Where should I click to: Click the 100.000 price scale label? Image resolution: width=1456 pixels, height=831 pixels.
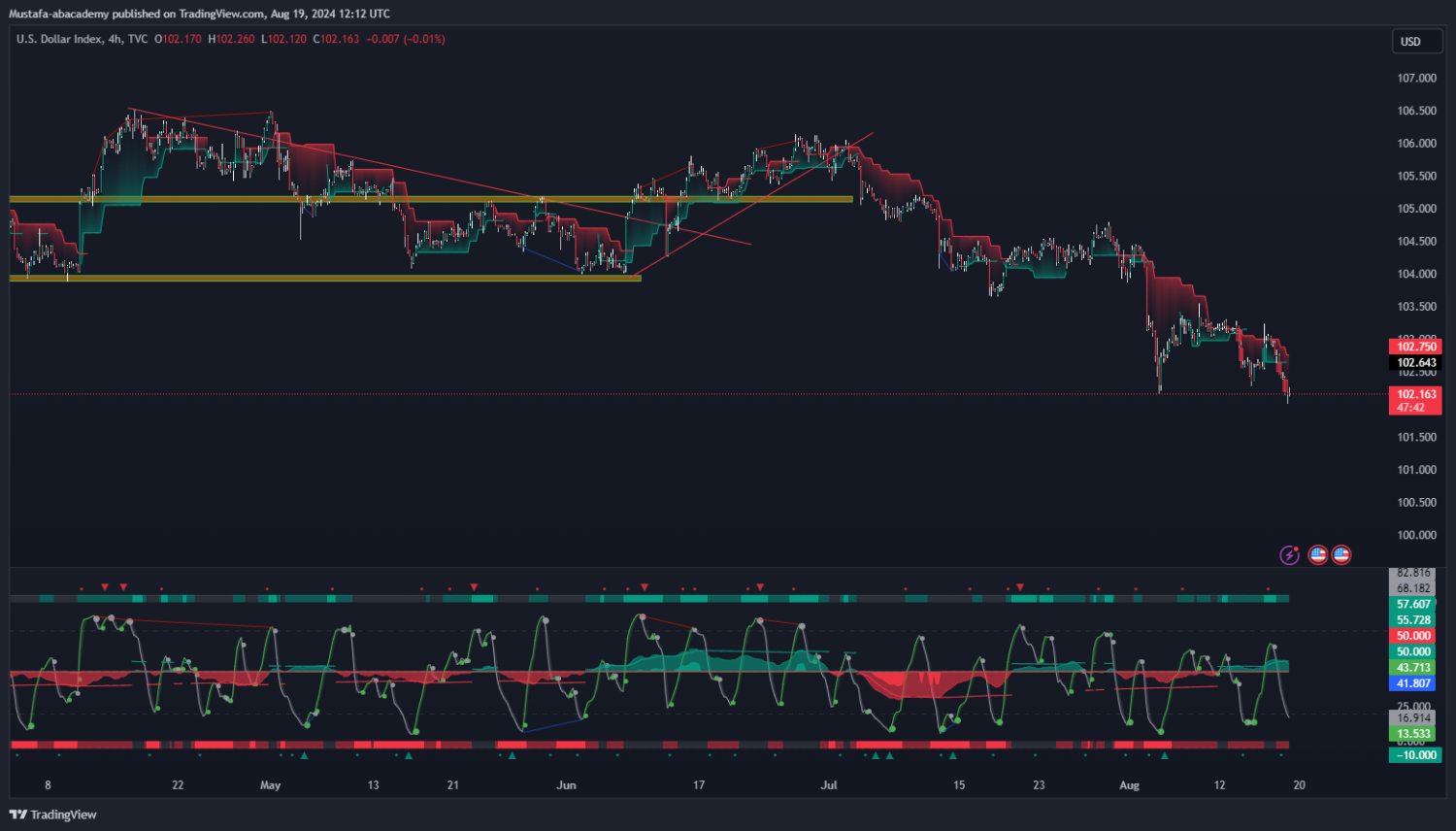(1416, 535)
